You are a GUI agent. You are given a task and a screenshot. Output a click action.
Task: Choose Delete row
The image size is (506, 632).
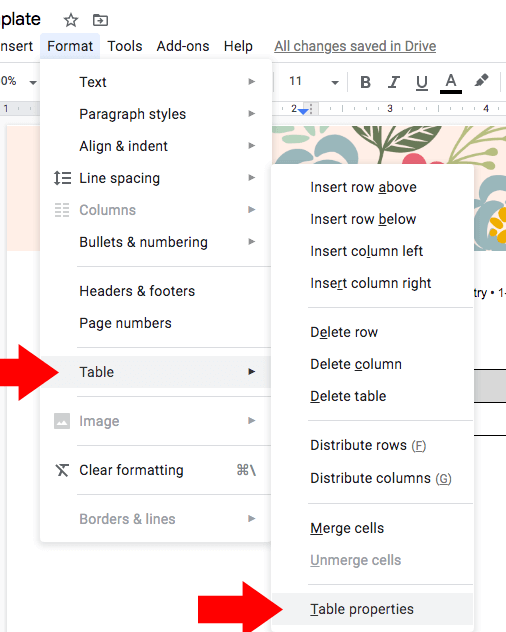[373, 332]
